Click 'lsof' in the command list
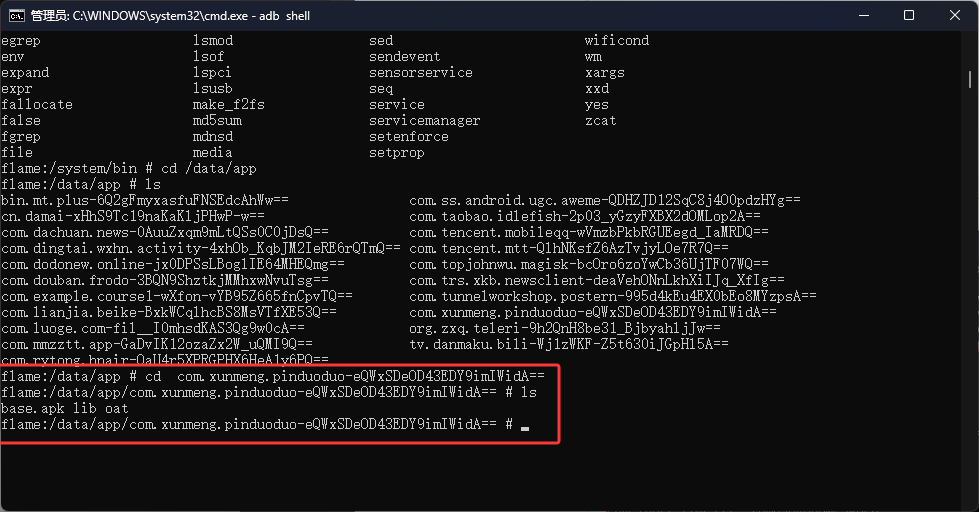 click(209, 56)
